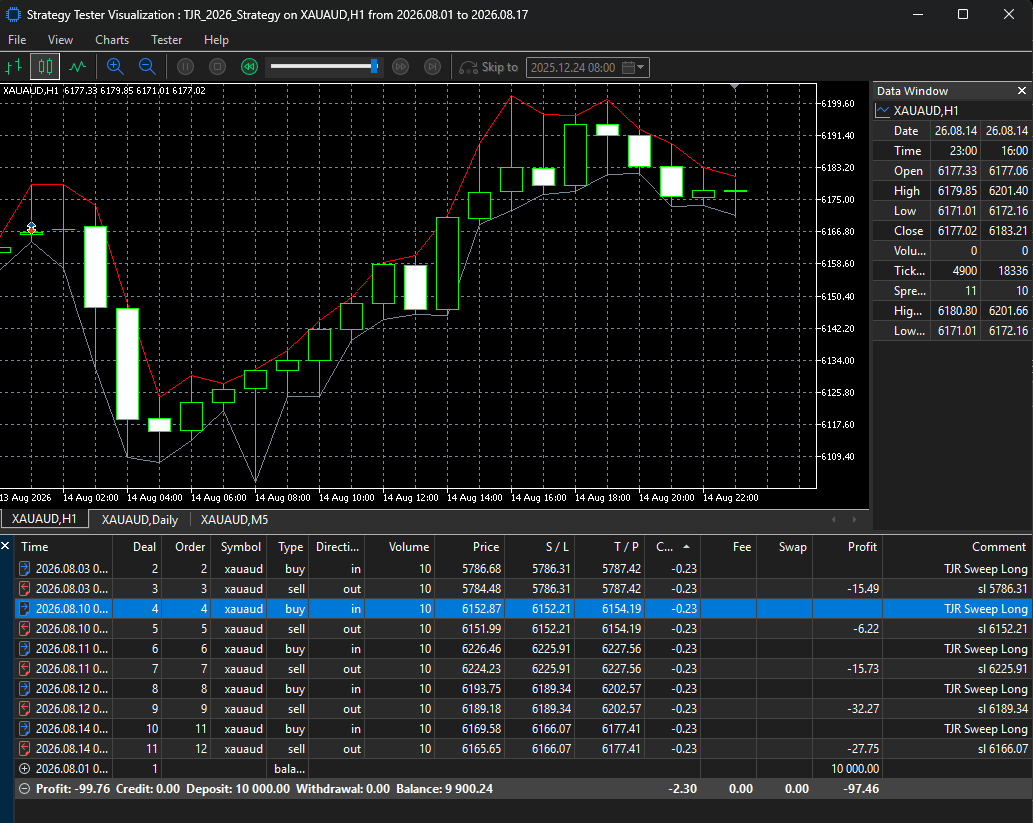Stop the strategy test
1033x823 pixels.
[x=217, y=67]
